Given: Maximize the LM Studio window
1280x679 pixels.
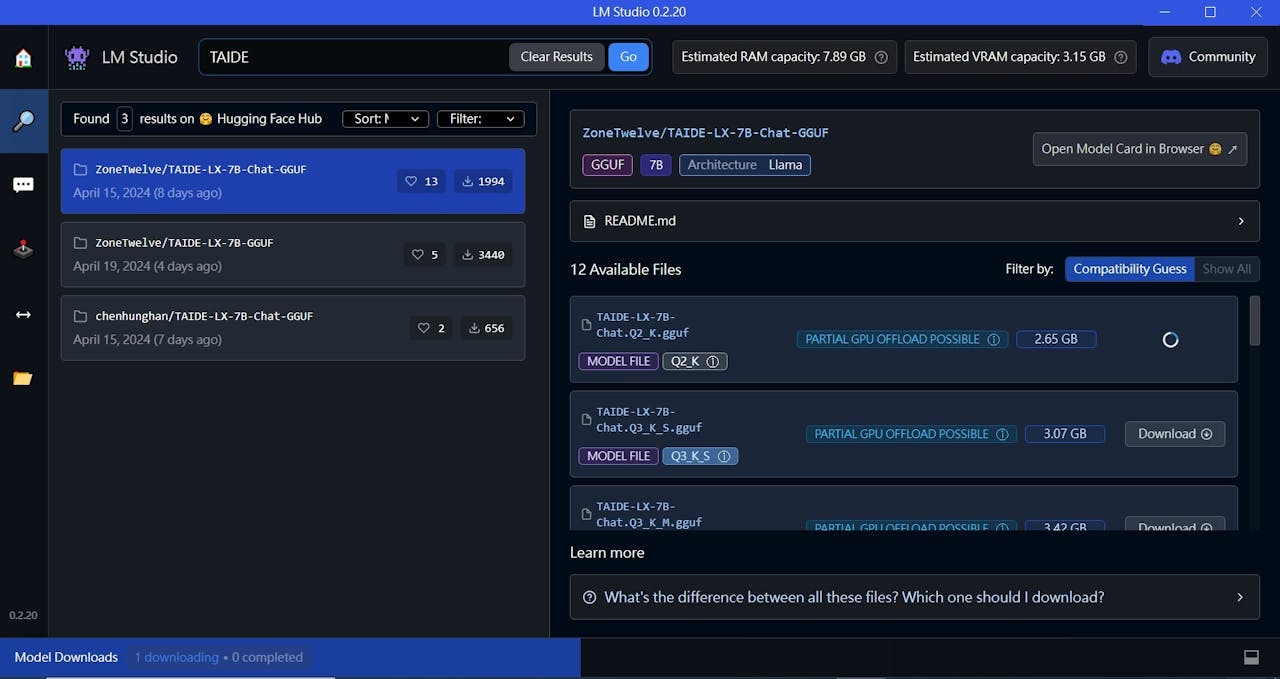Looking at the screenshot, I should pyautogui.click(x=1210, y=12).
